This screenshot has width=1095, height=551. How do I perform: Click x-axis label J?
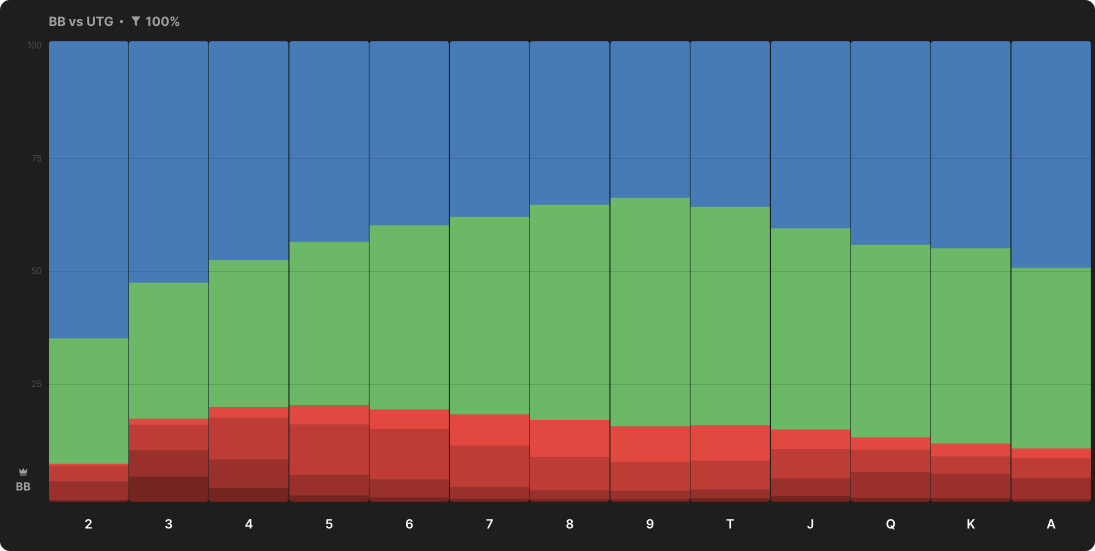pyautogui.click(x=810, y=524)
